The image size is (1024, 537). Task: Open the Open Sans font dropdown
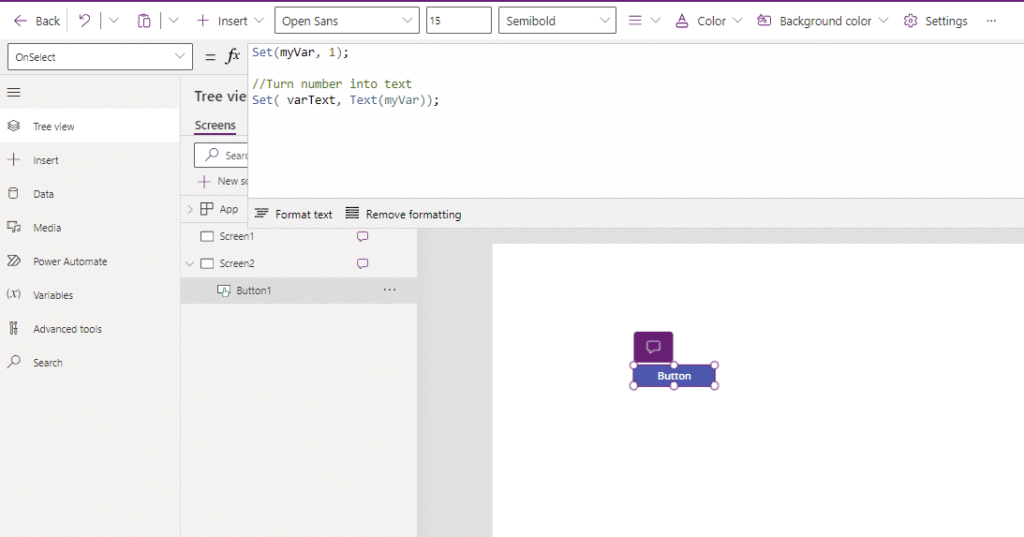pos(347,21)
